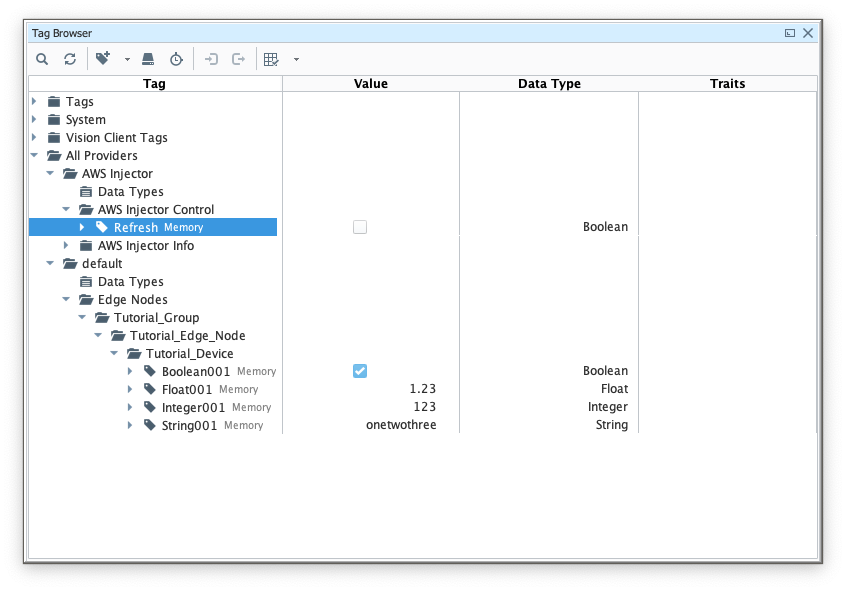Viewport: 846px width, 591px height.
Task: Click the table columns icon
Action: [271, 59]
